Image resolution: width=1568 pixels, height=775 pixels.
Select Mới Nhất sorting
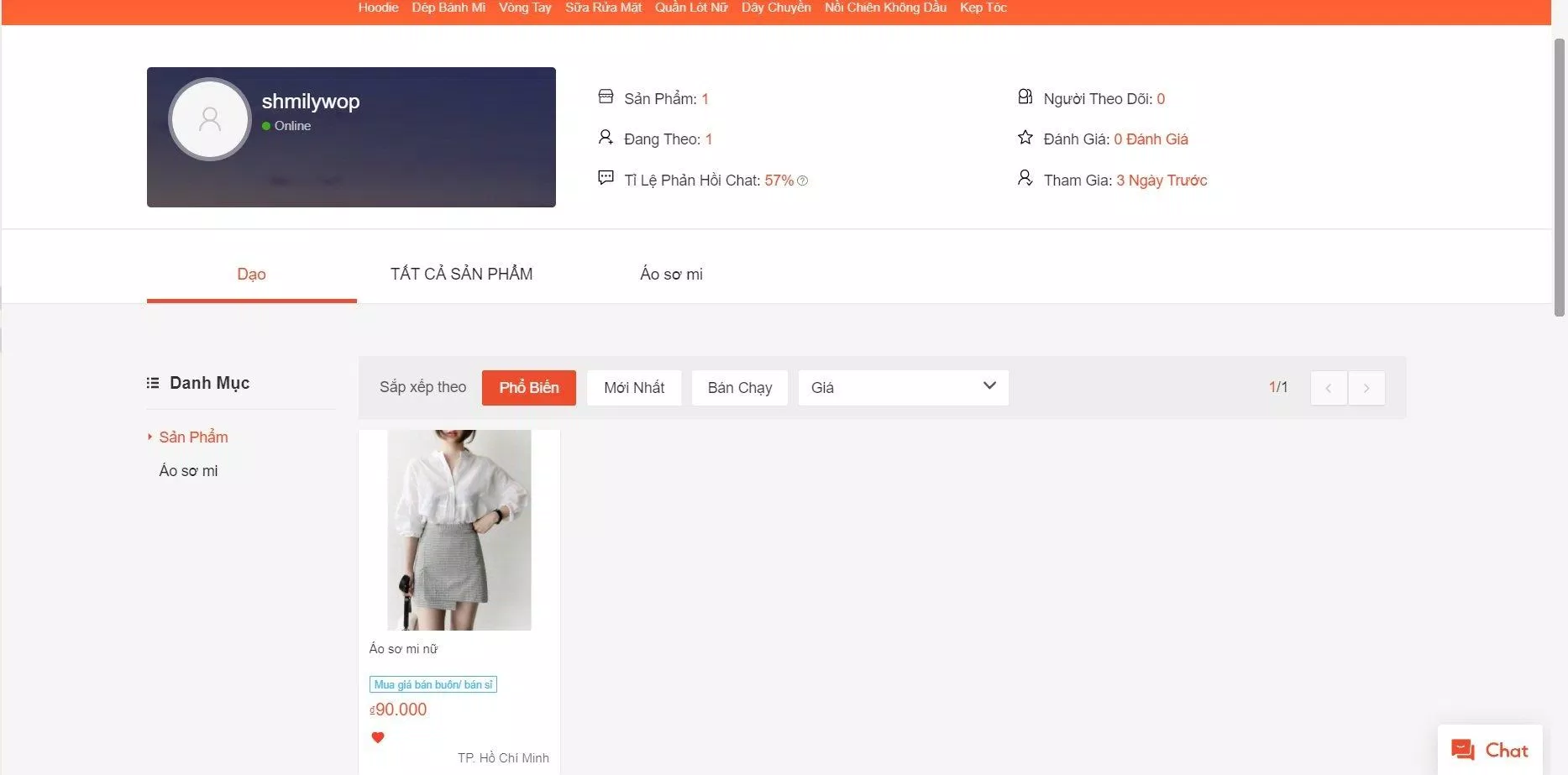click(634, 387)
